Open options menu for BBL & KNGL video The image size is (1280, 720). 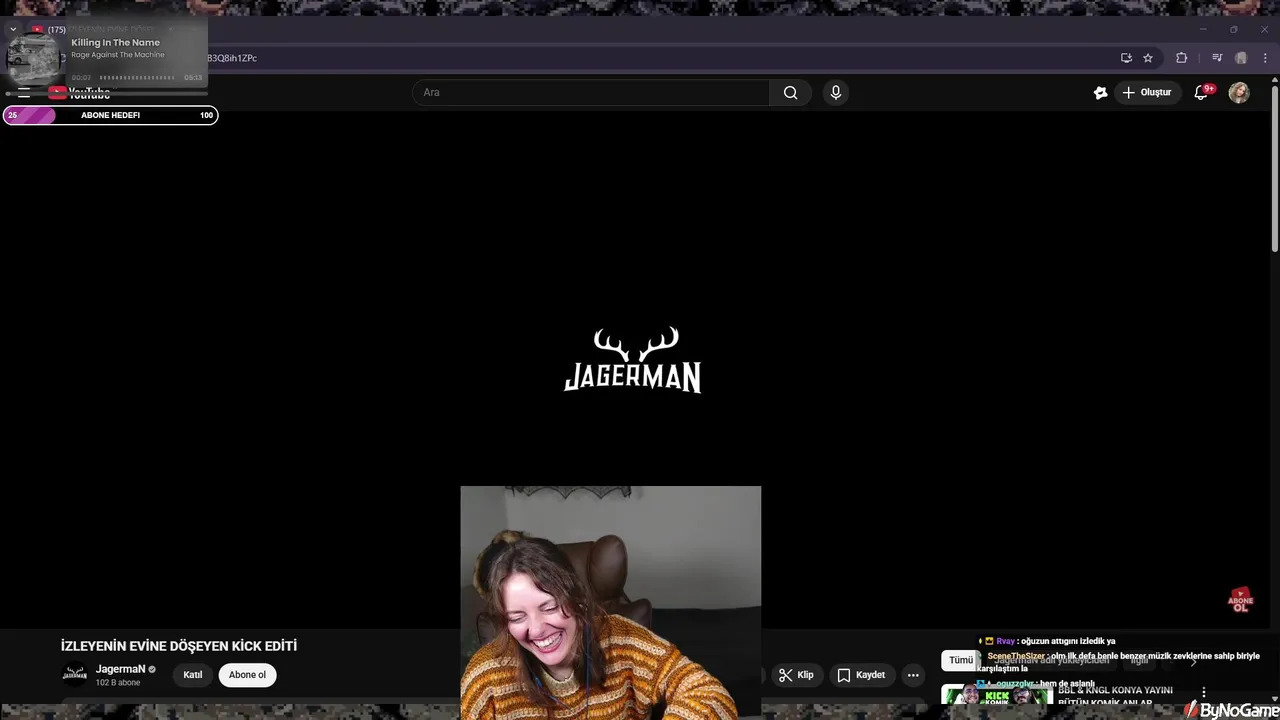pos(1204,692)
